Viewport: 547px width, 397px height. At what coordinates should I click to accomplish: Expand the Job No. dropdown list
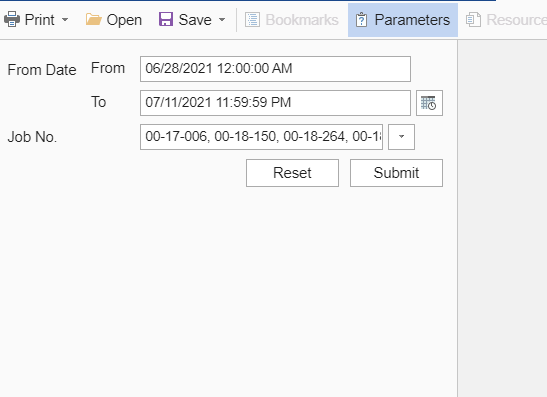coord(402,137)
